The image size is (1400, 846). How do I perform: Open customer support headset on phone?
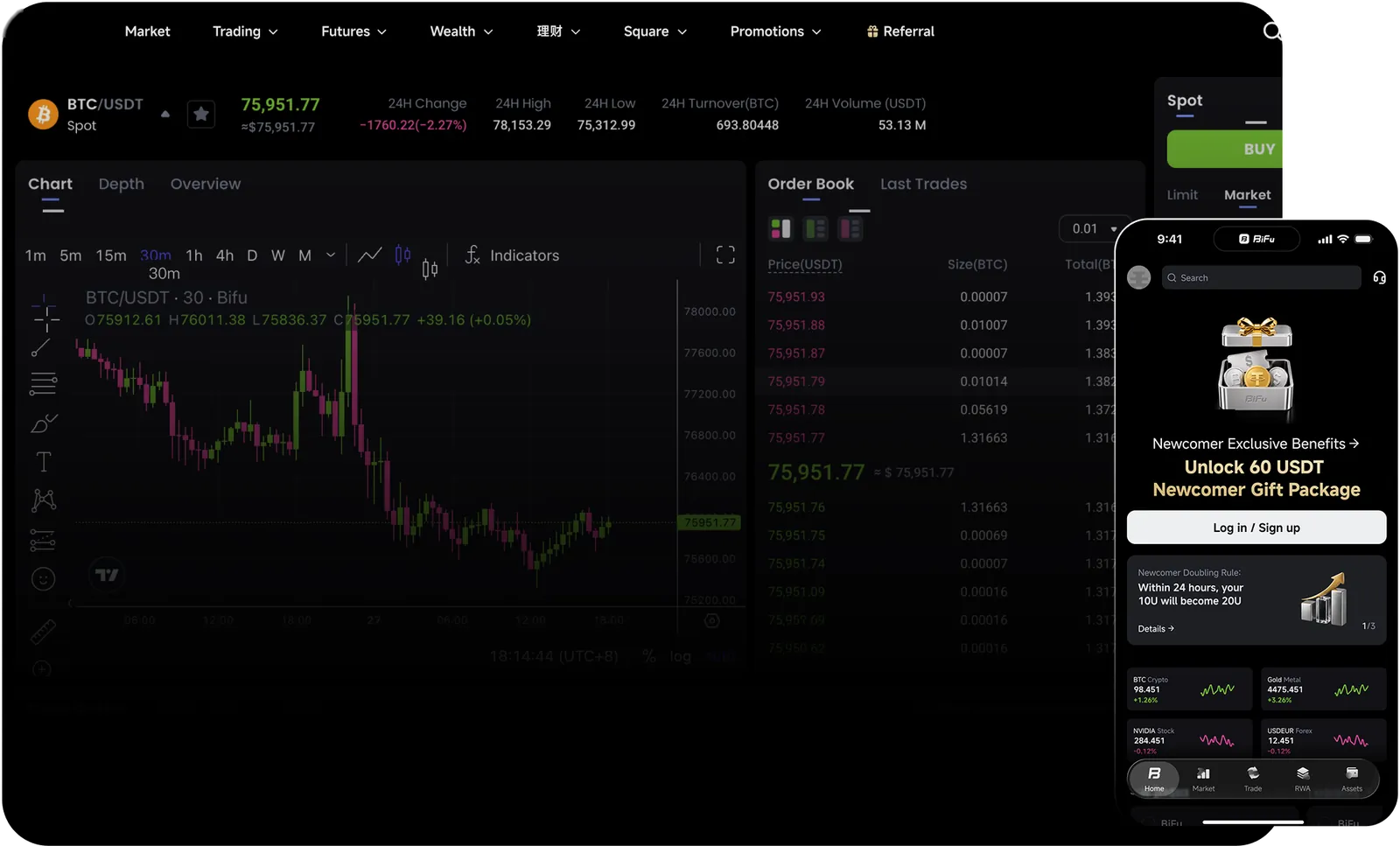click(x=1379, y=277)
